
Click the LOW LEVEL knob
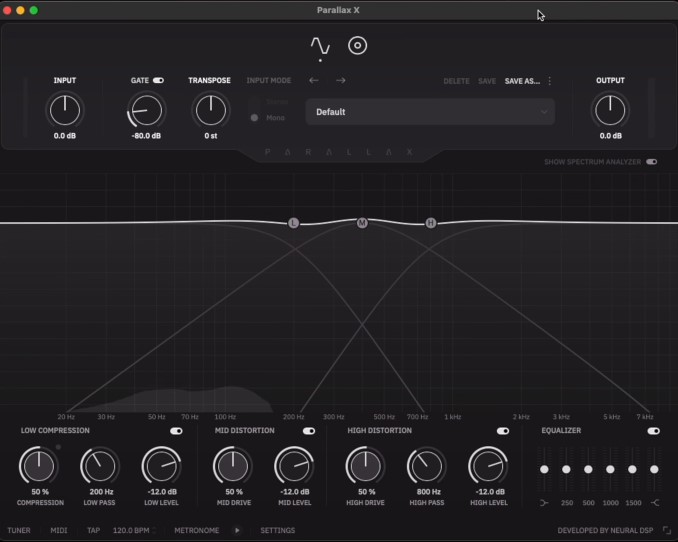point(161,466)
